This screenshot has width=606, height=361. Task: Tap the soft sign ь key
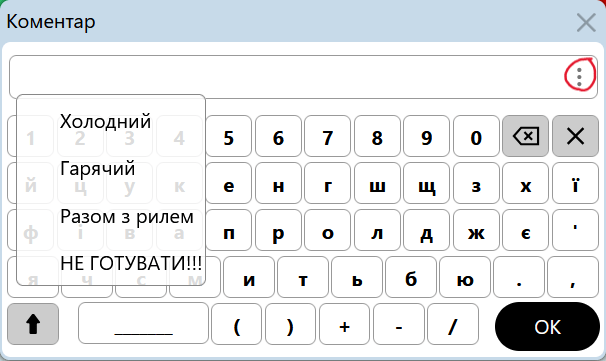pyautogui.click(x=357, y=277)
